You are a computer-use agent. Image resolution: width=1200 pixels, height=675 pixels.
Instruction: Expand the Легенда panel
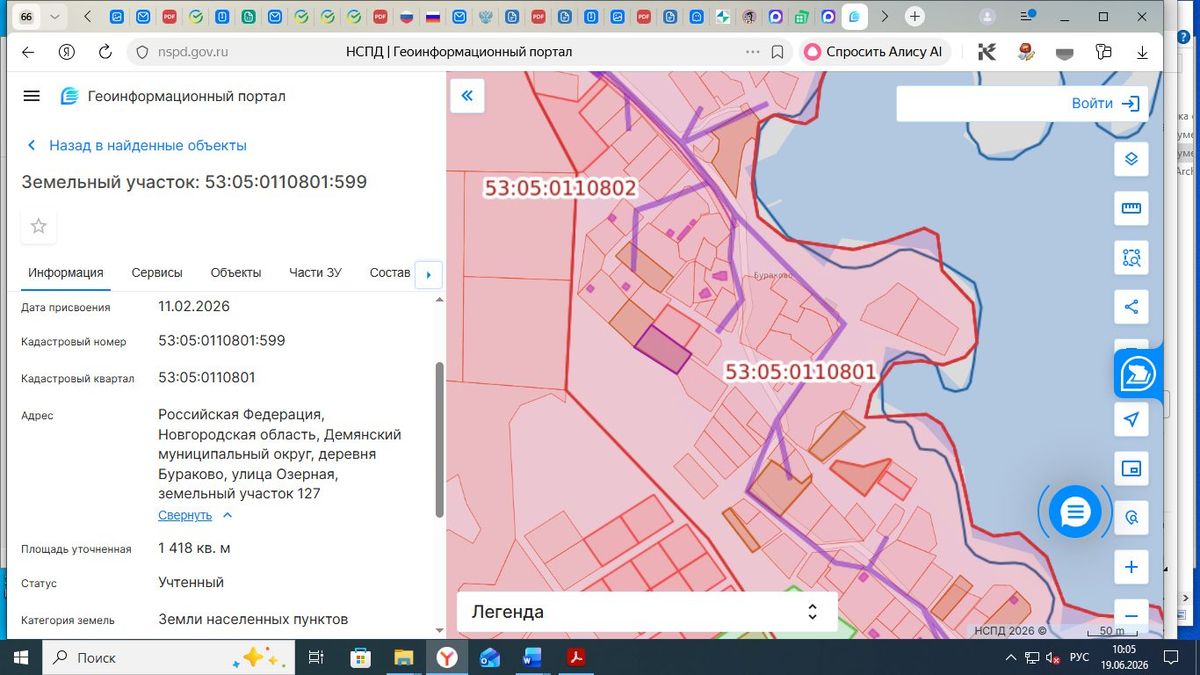click(647, 612)
